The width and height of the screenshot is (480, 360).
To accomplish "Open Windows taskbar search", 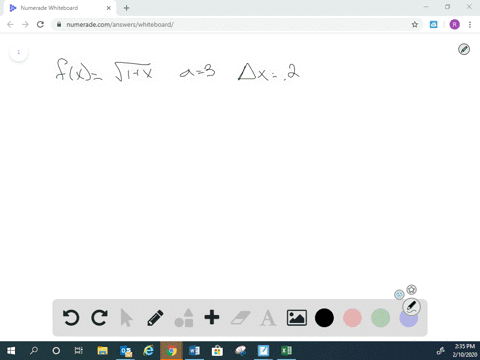I will pos(34,351).
